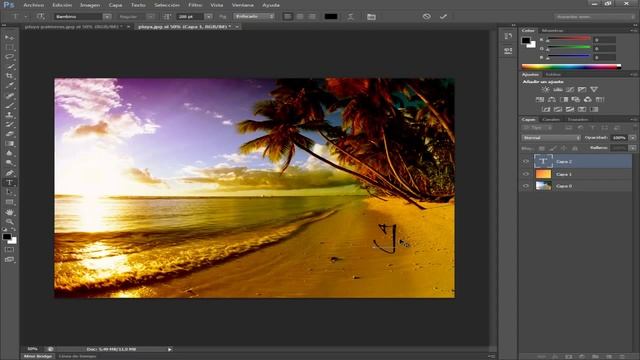Right align the text

pyautogui.click(x=312, y=17)
